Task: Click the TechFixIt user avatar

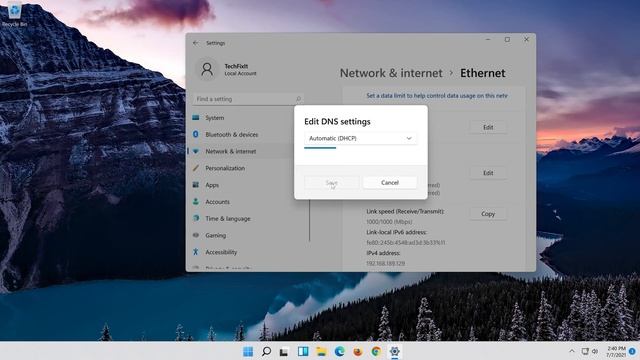Action: (x=207, y=69)
